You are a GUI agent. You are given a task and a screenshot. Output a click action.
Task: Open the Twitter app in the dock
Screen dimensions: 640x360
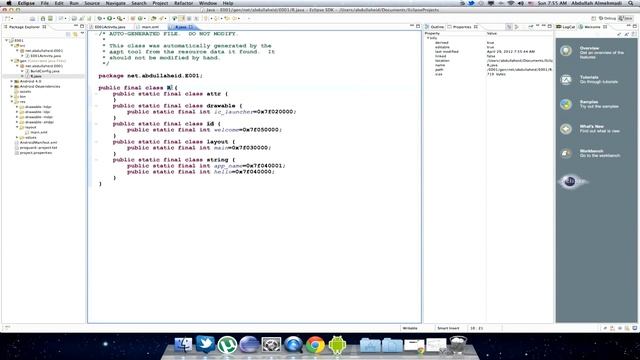(x=205, y=344)
